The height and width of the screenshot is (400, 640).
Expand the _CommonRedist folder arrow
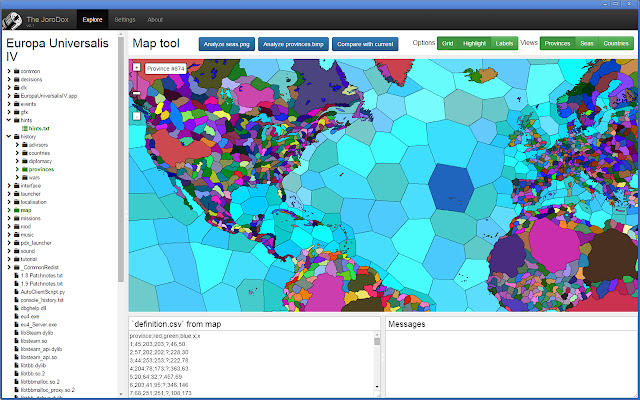click(x=9, y=267)
